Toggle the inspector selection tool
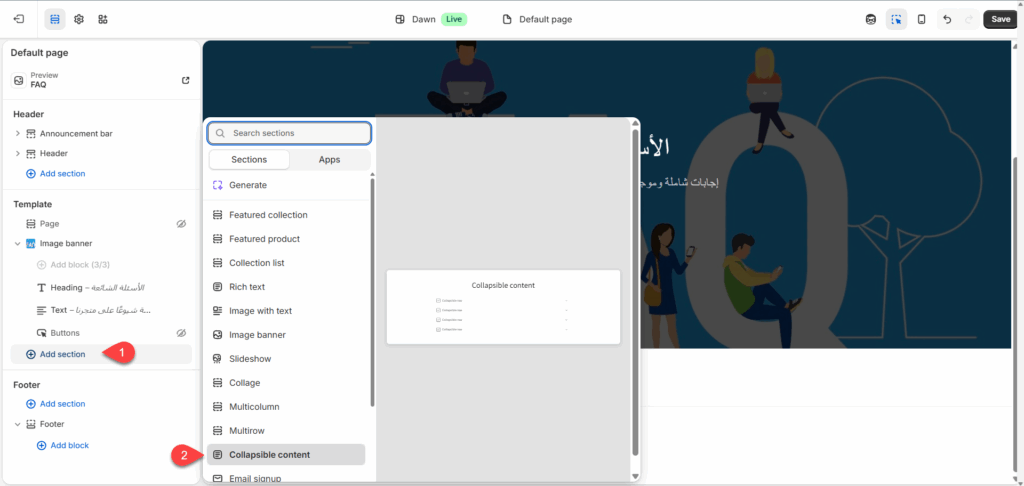The image size is (1024, 486). coord(896,19)
